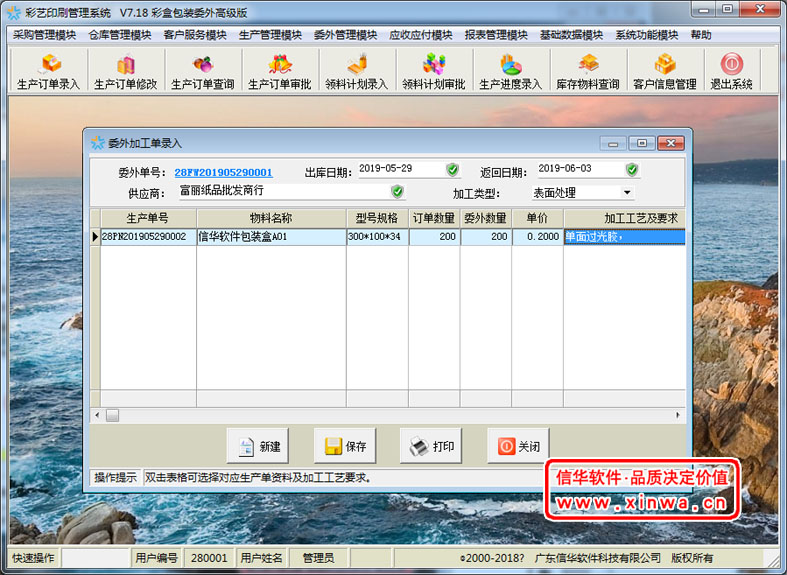
Task: Select the price cell 0.2000
Action: pyautogui.click(x=538, y=237)
